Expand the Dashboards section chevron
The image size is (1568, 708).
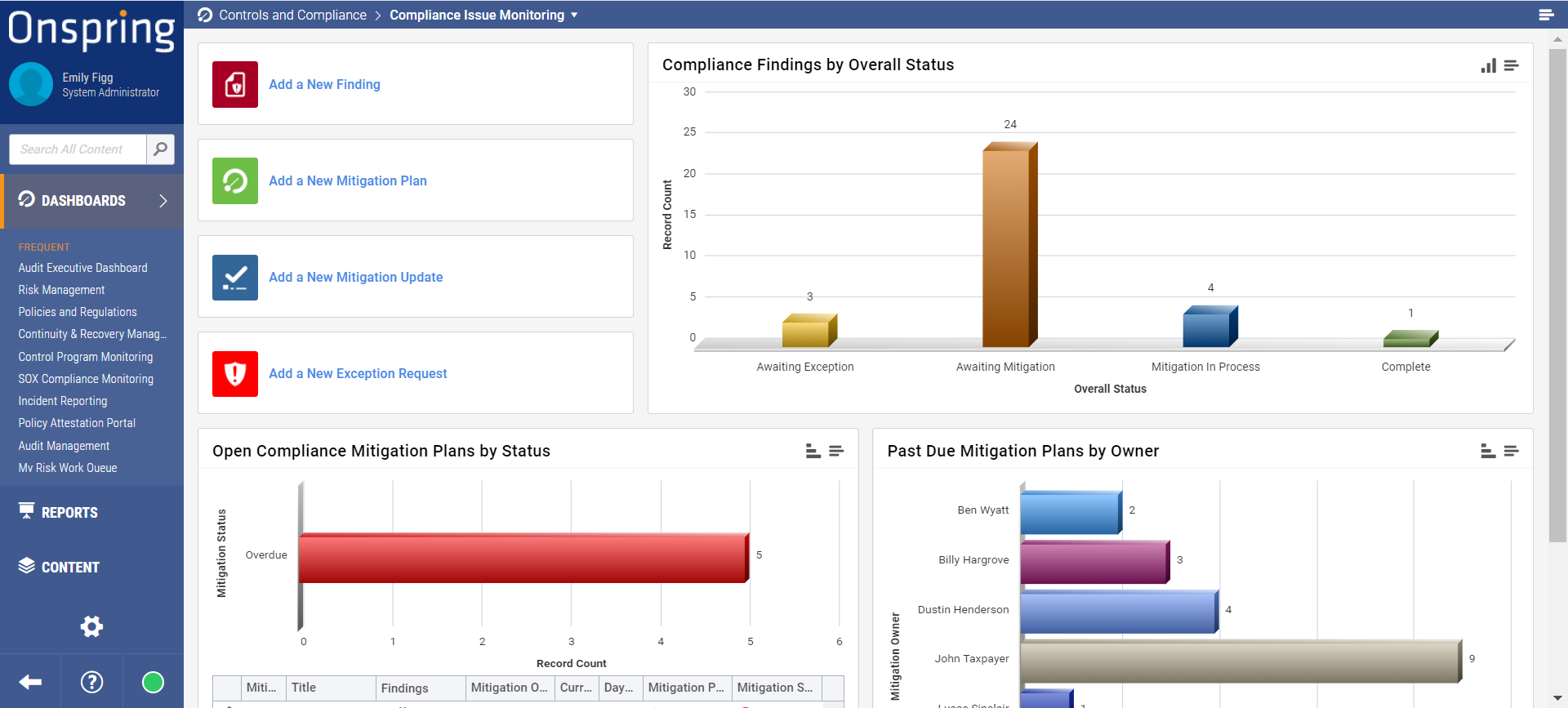(x=163, y=201)
